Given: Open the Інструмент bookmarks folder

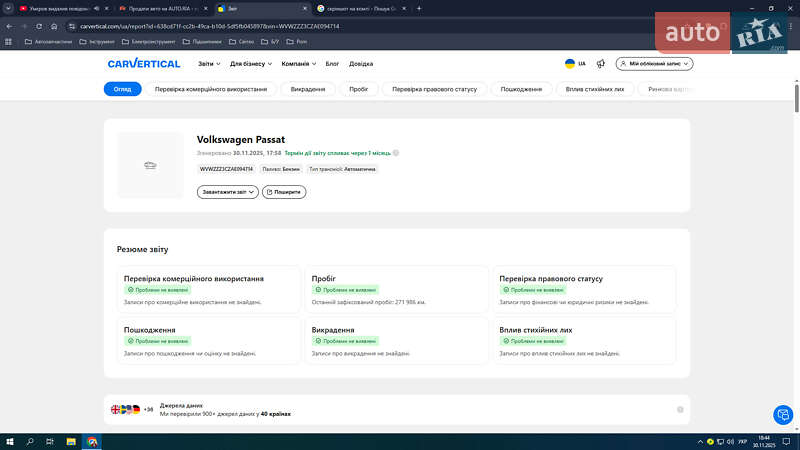Looking at the screenshot, I should pos(97,42).
